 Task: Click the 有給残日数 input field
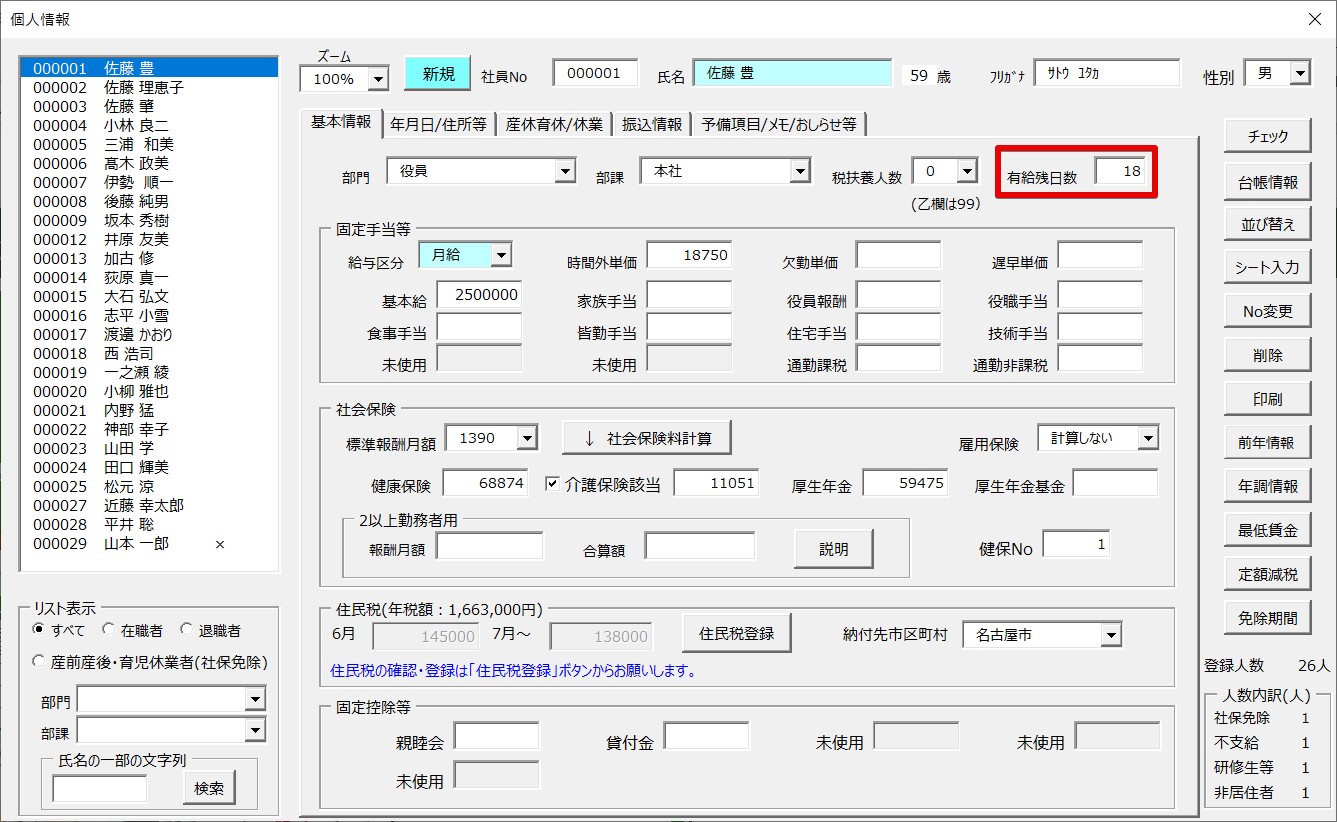[x=1123, y=172]
